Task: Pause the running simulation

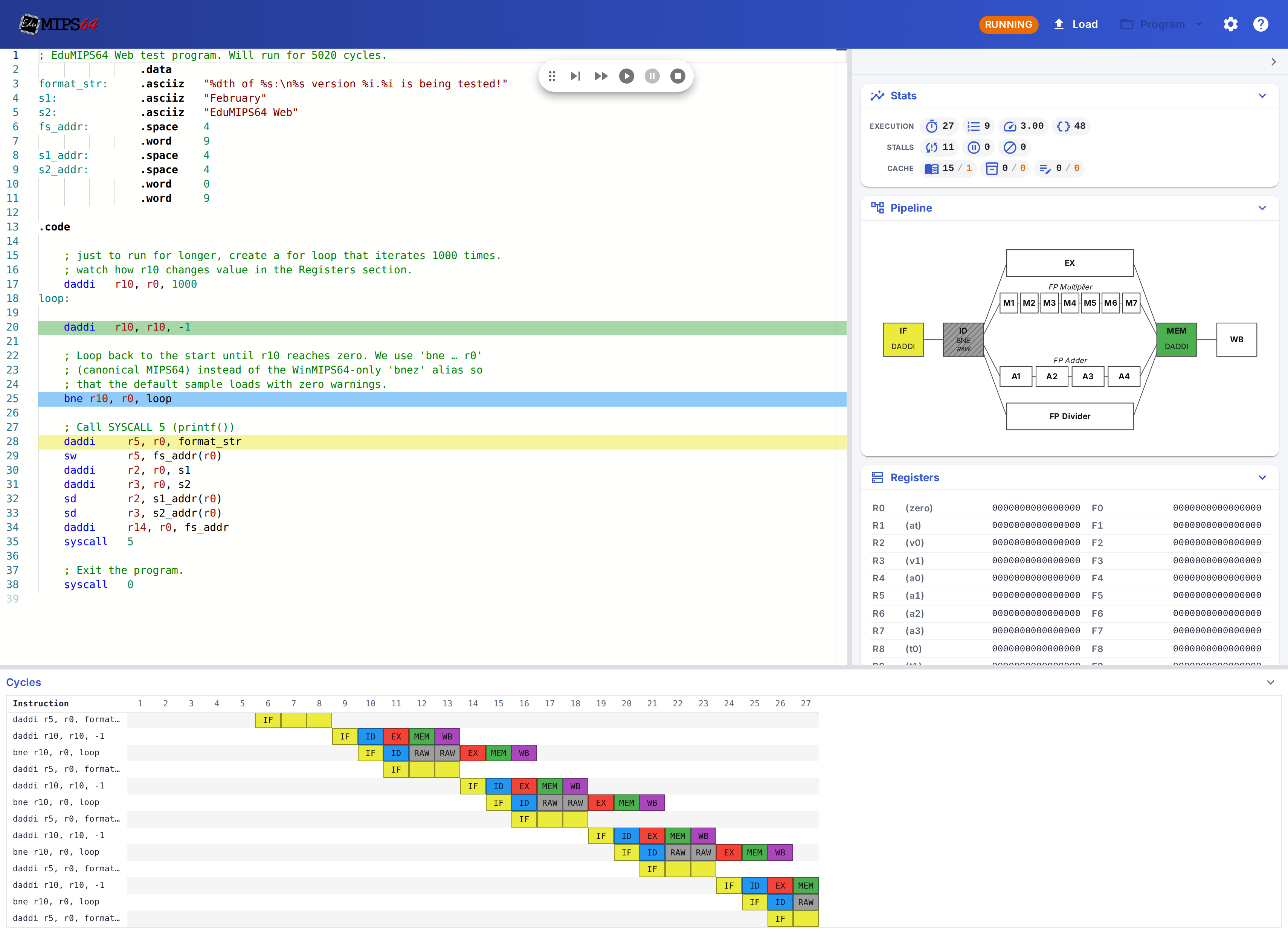Action: pos(652,76)
